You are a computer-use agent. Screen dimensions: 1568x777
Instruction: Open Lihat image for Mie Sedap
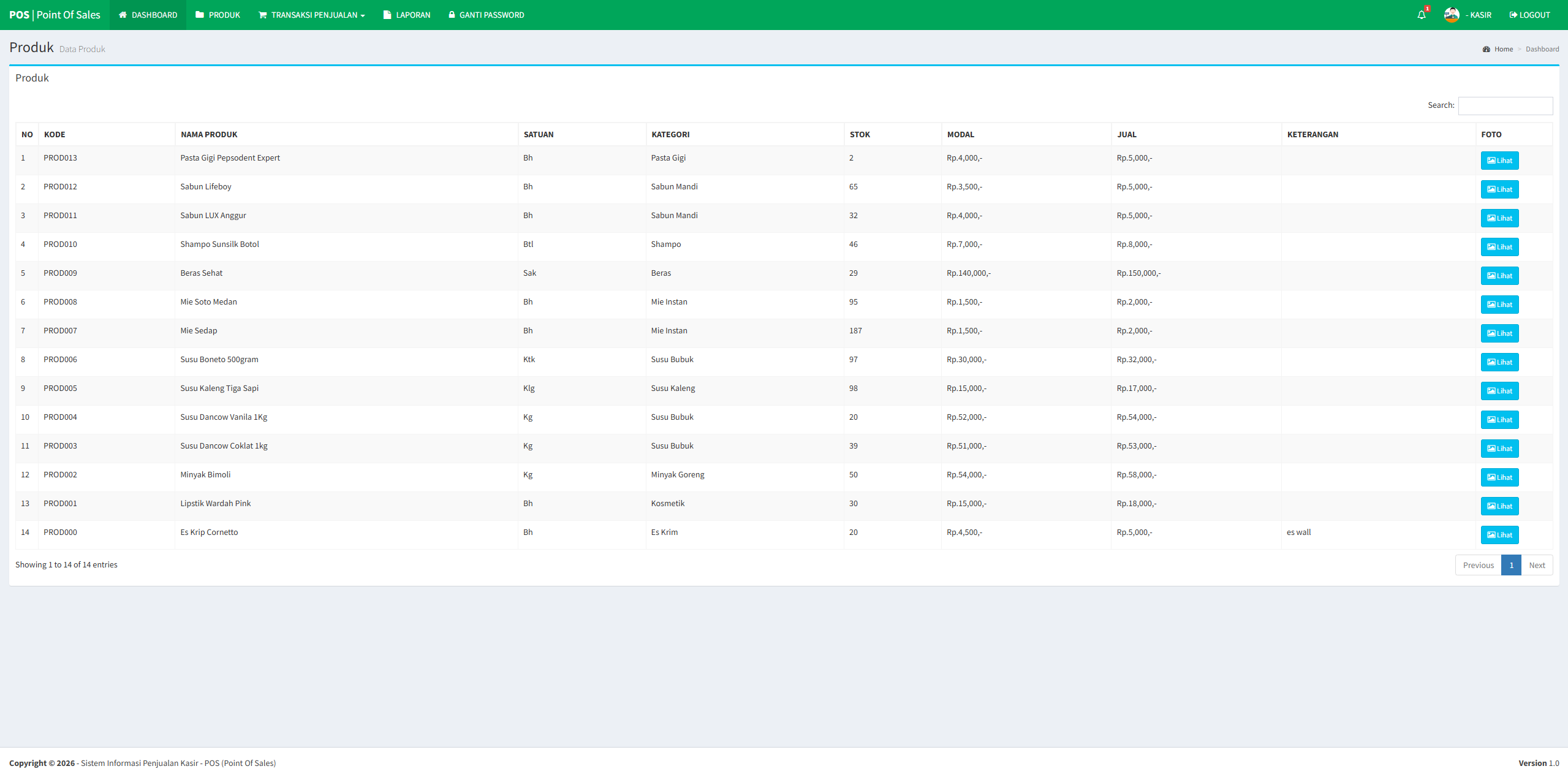tap(1499, 333)
